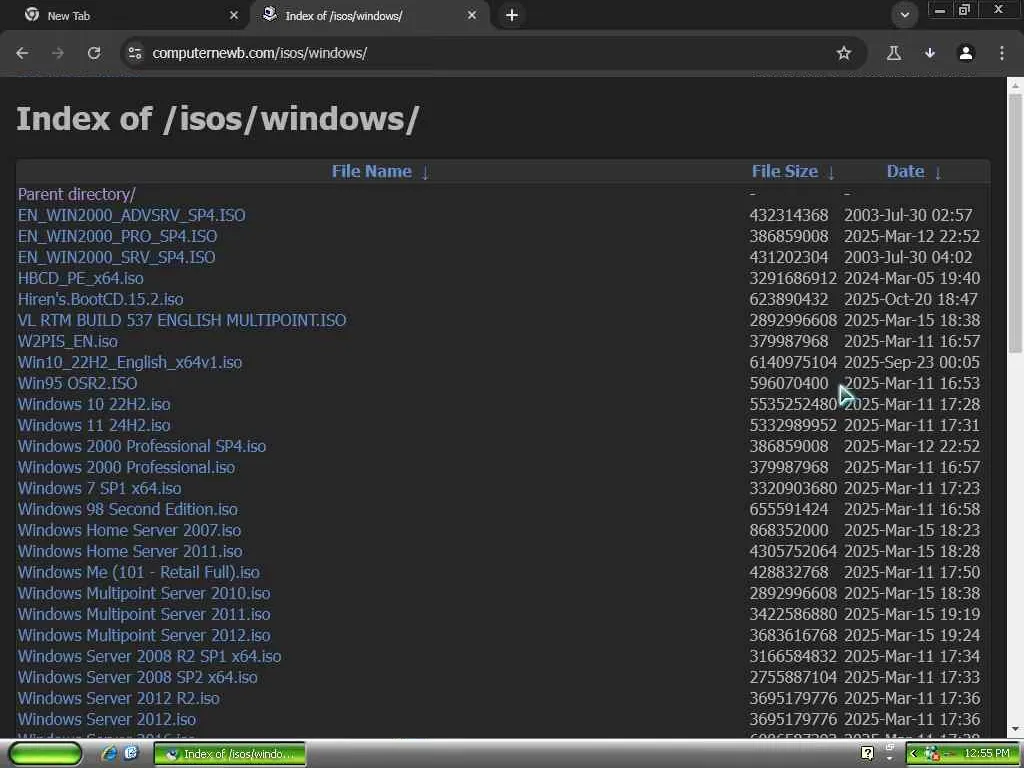Open VL RTM BUILD 537 ENGLISH MULTIPOINT.ISO
Viewport: 1024px width, 768px height.
coord(182,320)
